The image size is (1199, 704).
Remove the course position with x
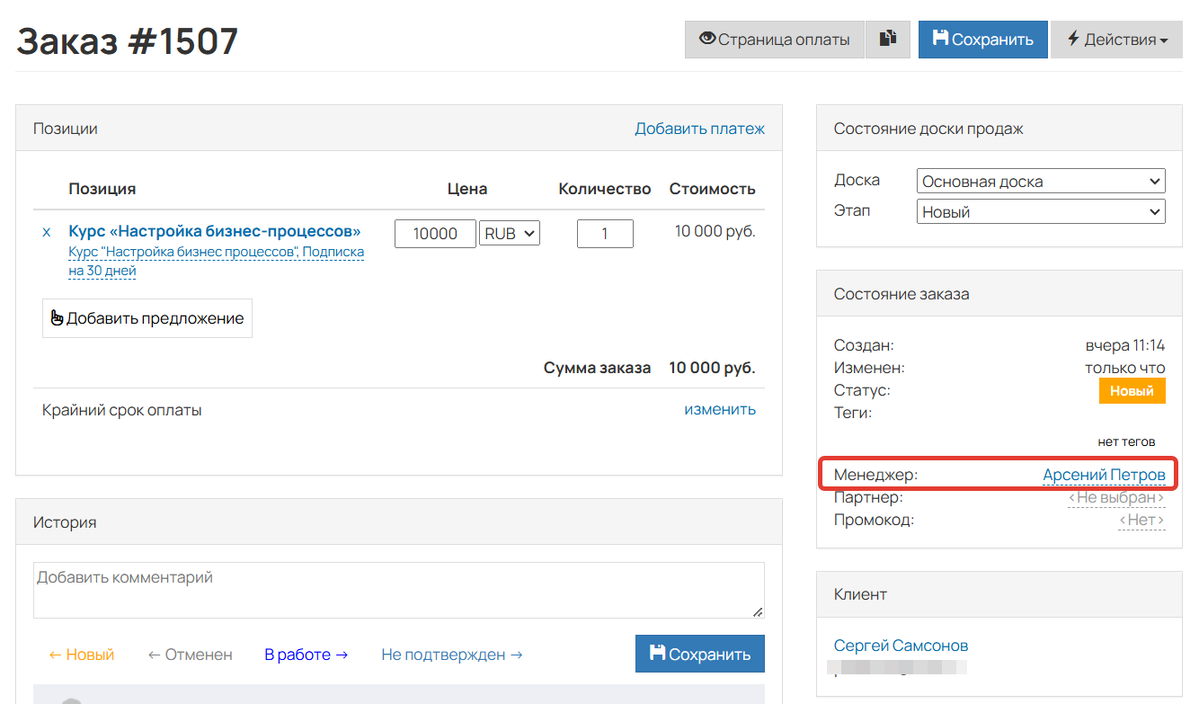(47, 232)
